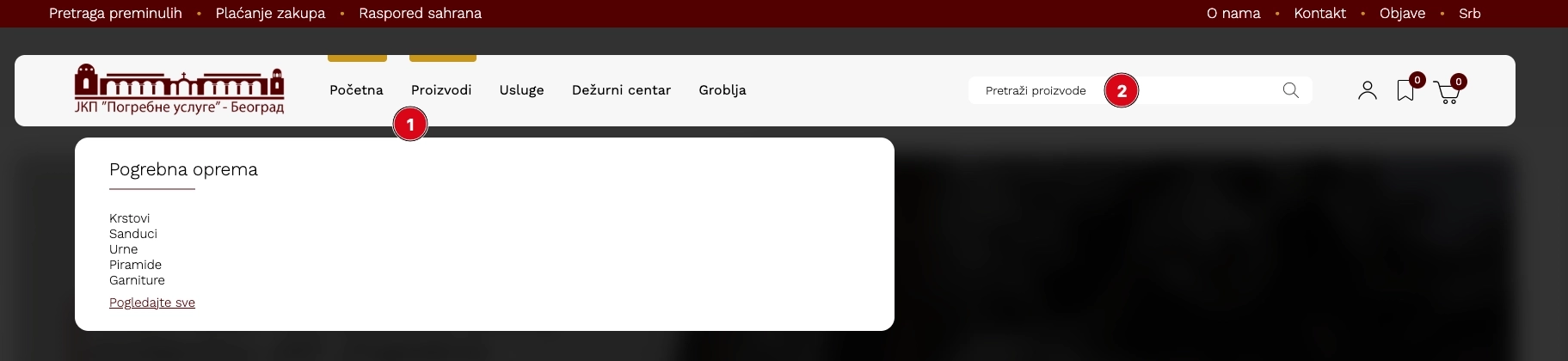Select Krstovi category link
This screenshot has width=1568, height=361.
tap(130, 218)
